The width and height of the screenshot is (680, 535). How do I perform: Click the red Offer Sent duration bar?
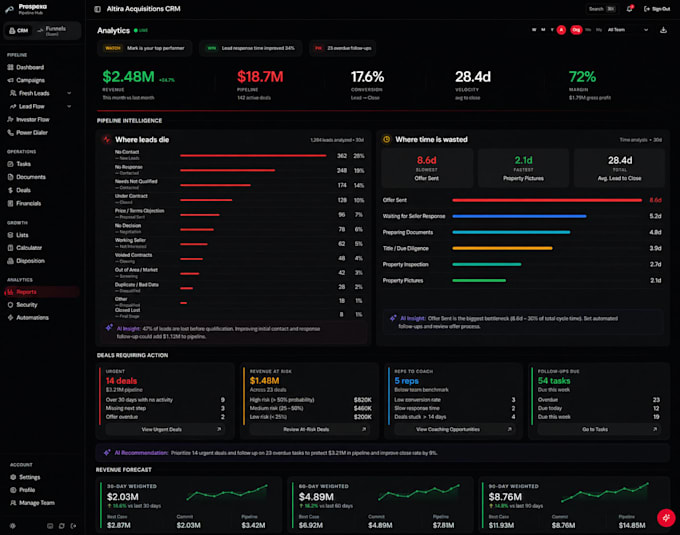point(547,200)
